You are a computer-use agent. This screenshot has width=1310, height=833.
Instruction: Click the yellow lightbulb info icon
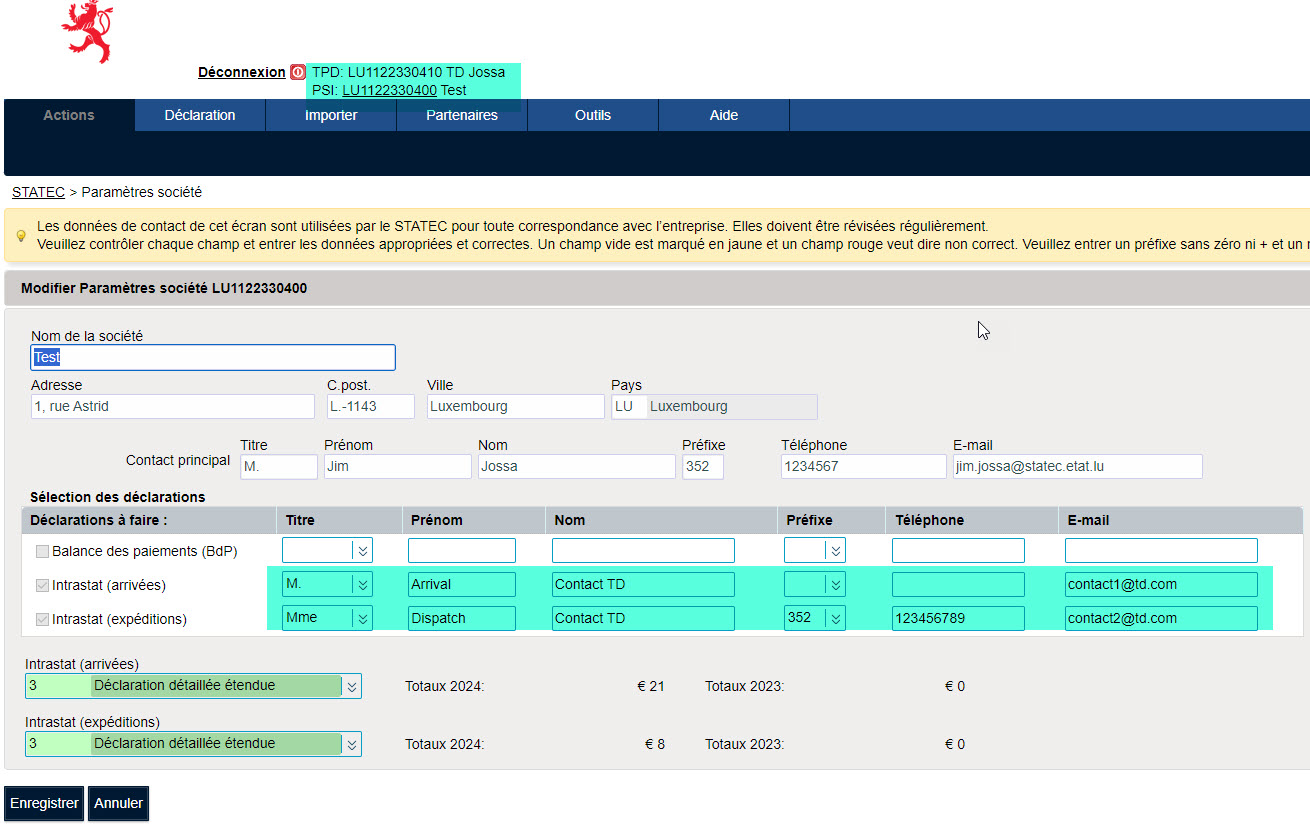(20, 236)
